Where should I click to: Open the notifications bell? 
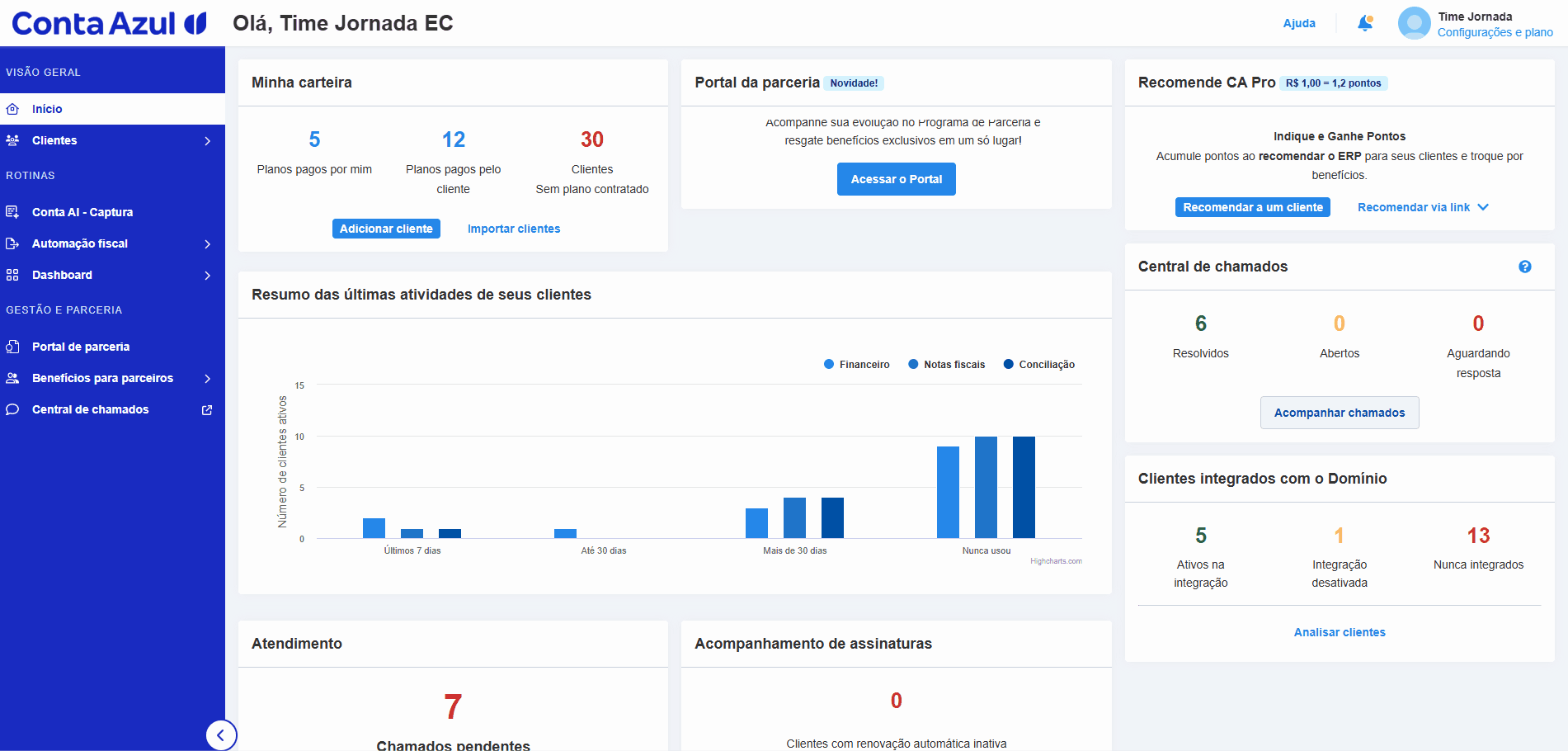coord(1365,23)
